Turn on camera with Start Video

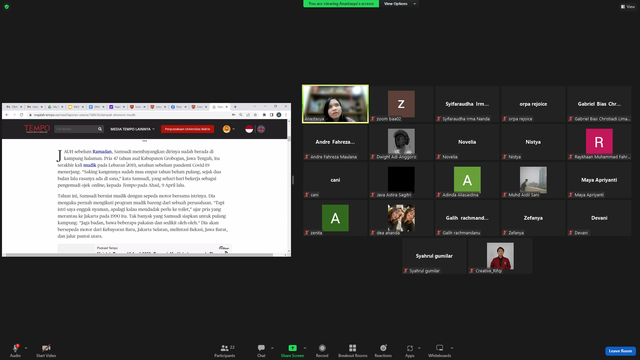click(46, 350)
